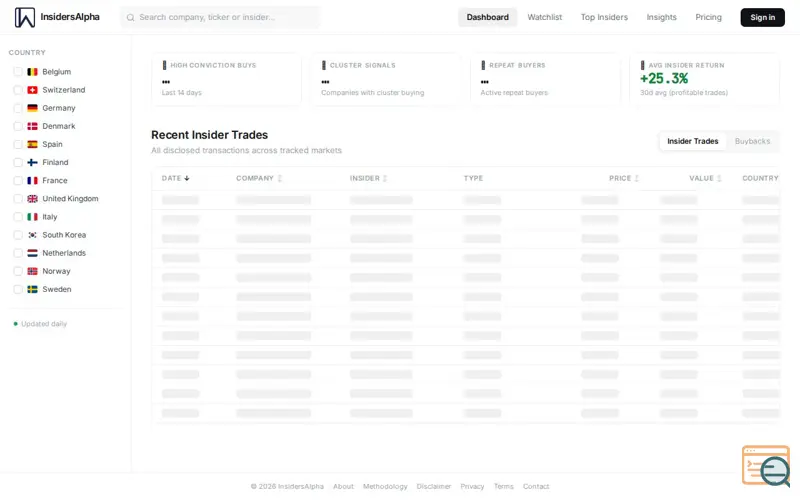Viewport: 800px width, 500px height.
Task: Sort table by Value column
Action: [705, 178]
